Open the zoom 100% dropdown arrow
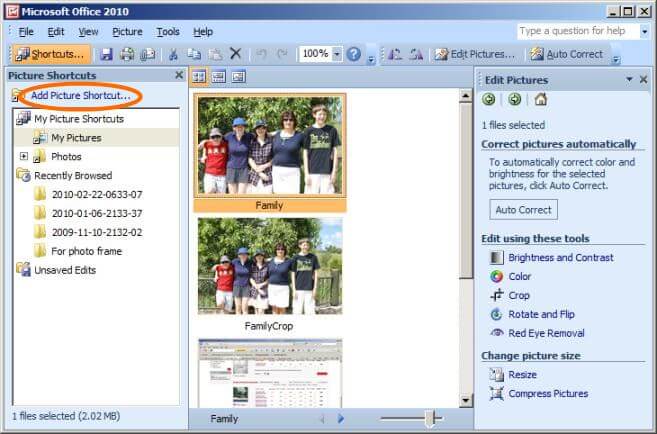Image resolution: width=657 pixels, height=434 pixels. 336,54
